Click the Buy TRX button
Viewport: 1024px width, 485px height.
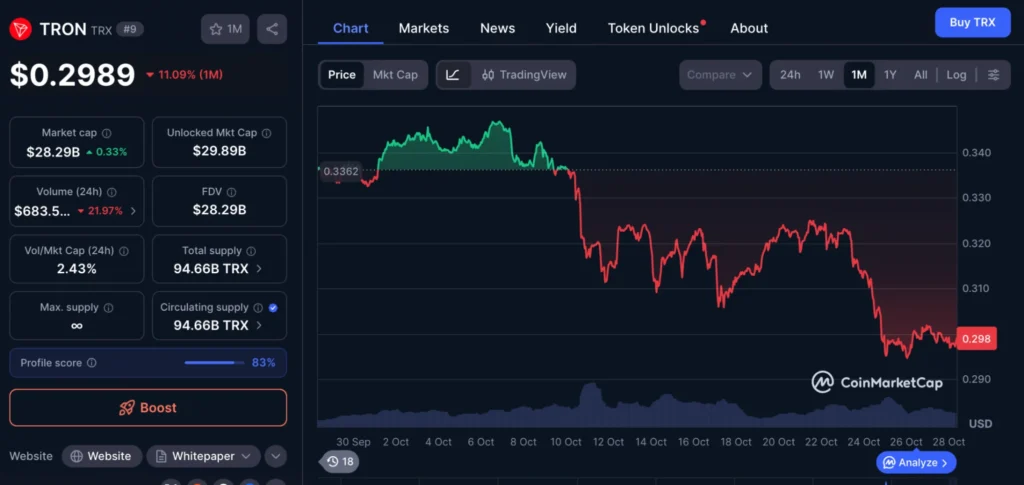coord(972,22)
